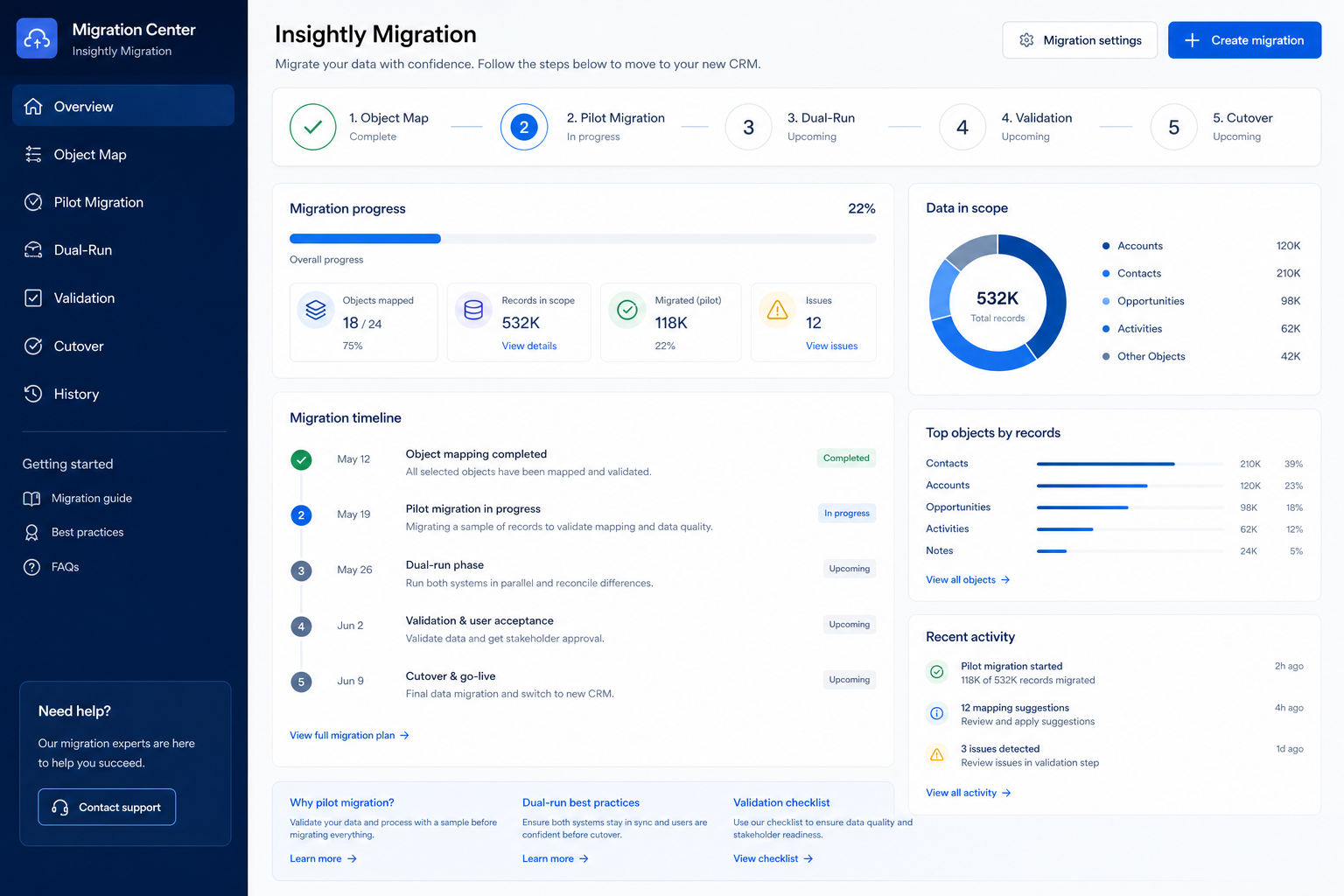The height and width of the screenshot is (896, 1344).
Task: Click the 532K Total records donut chart
Action: [997, 303]
